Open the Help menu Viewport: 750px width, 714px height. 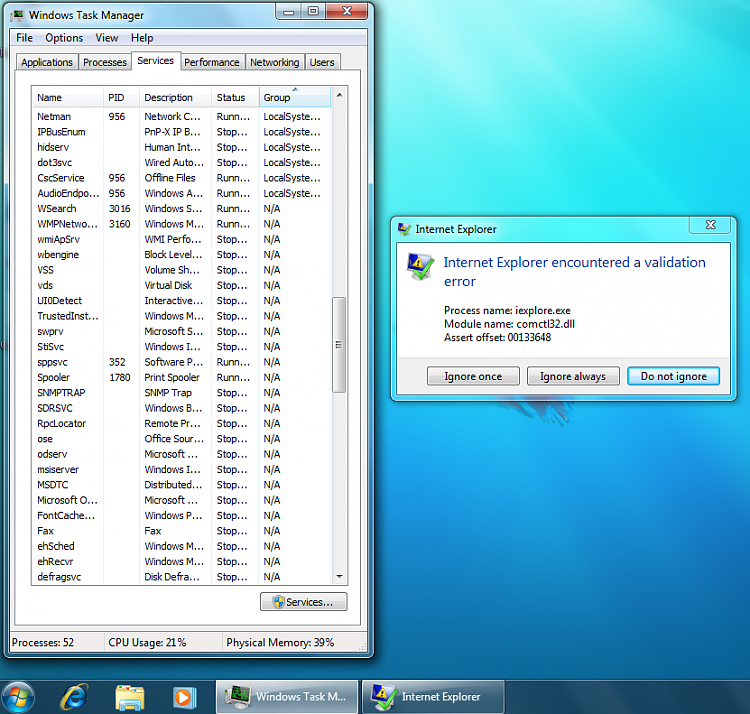(x=142, y=38)
